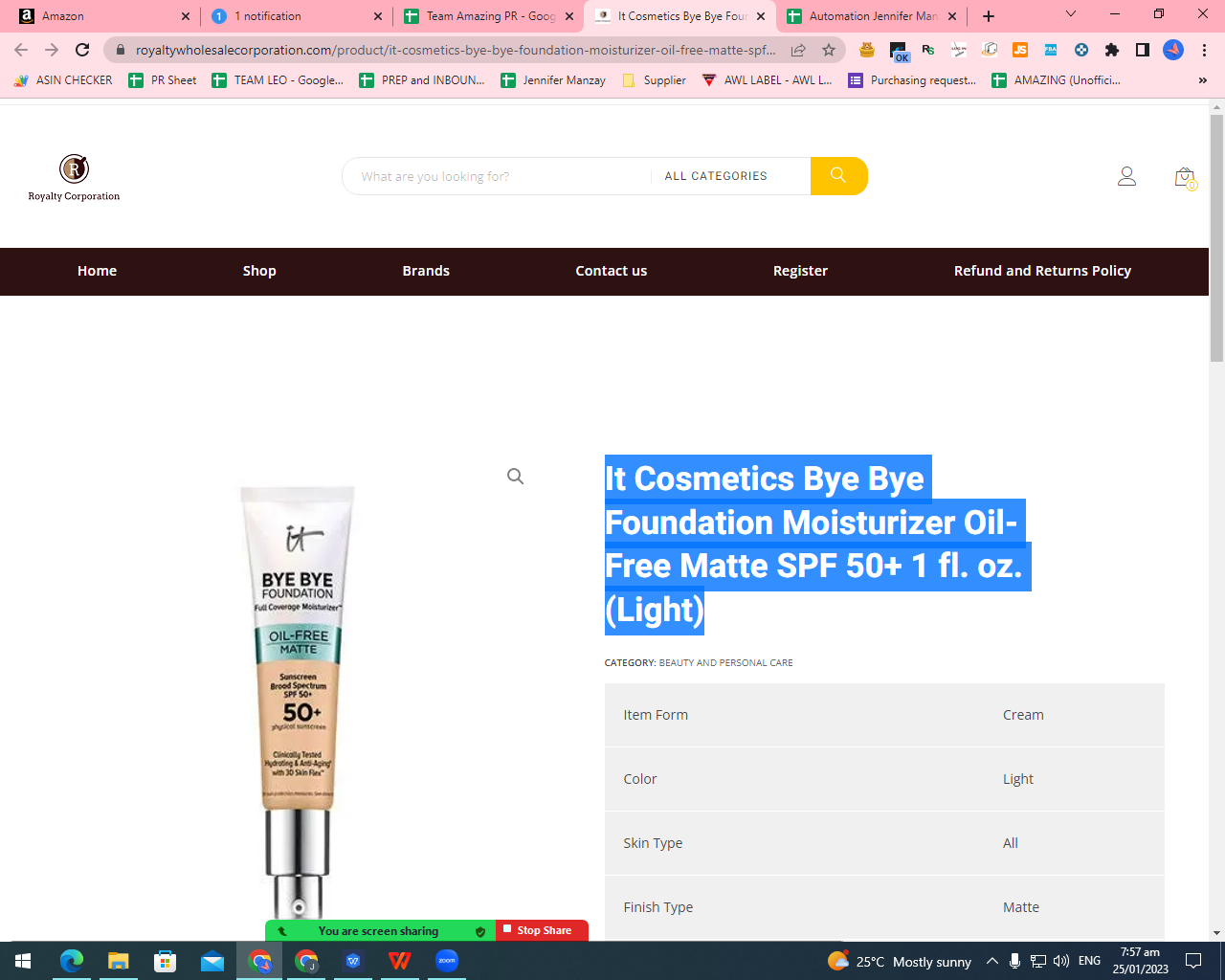Submit search with the yellow magnifier button
The width and height of the screenshot is (1225, 980).
[x=838, y=176]
